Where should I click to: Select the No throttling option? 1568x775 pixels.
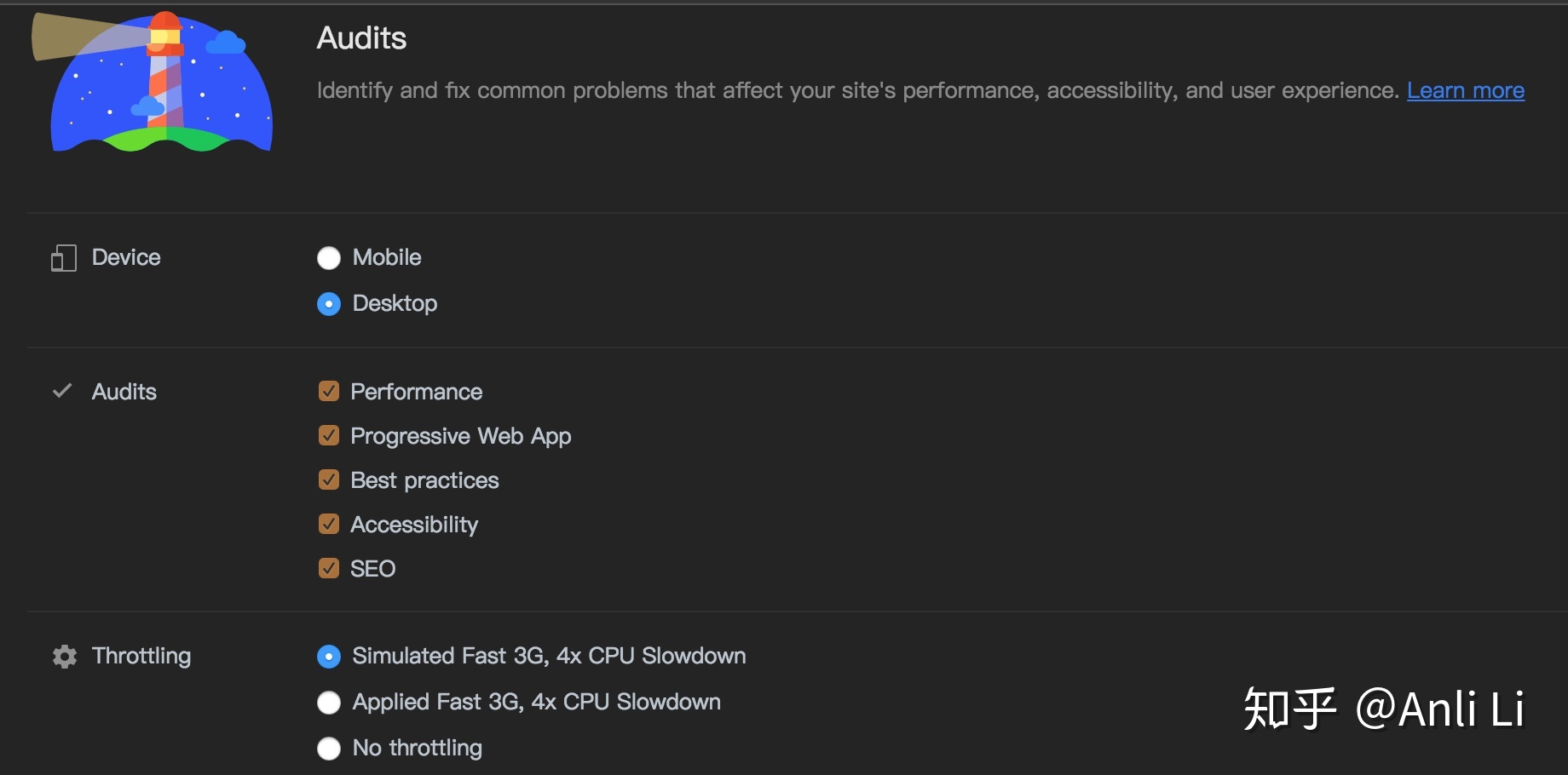[329, 749]
